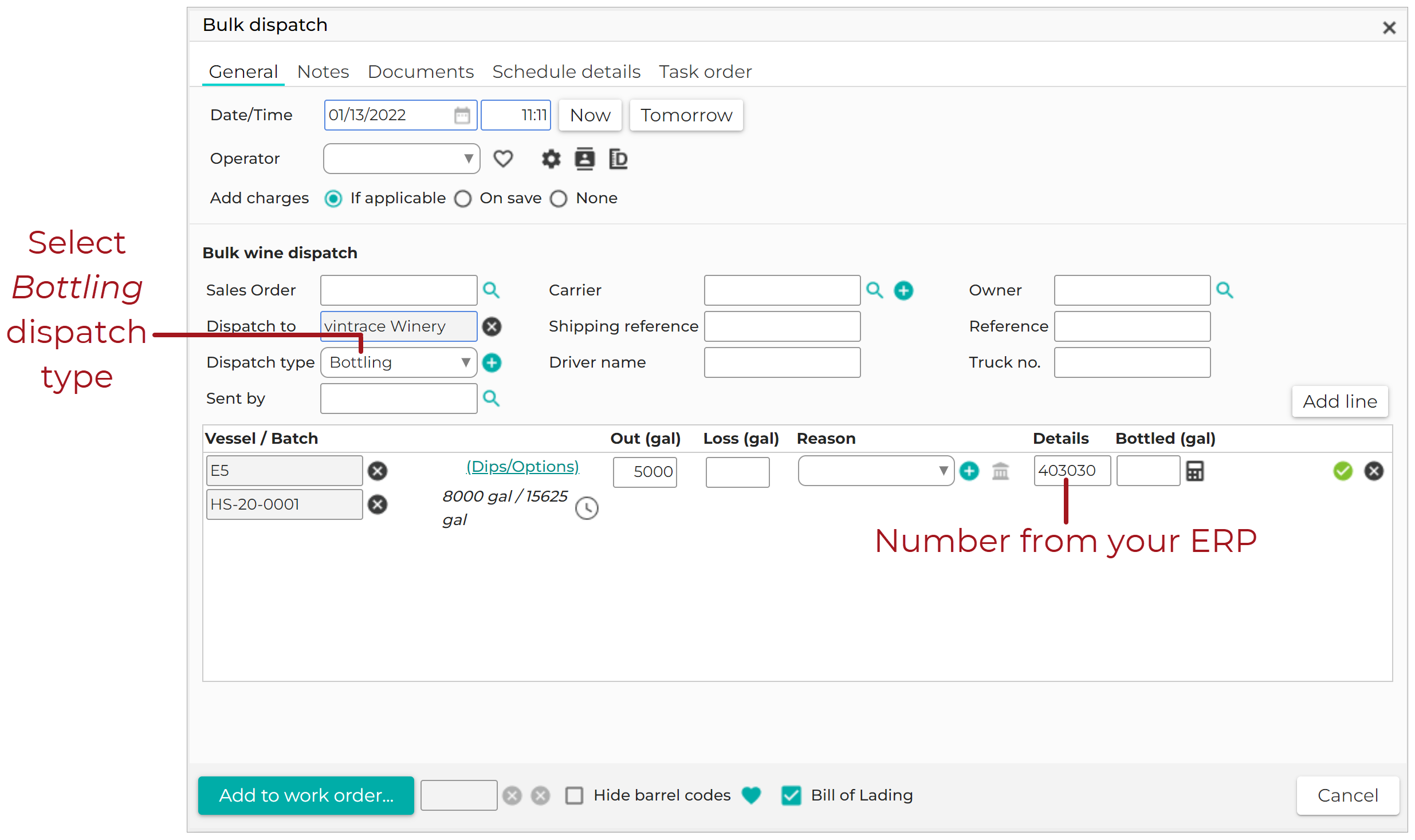Search Sent by with the magnifier
The image size is (1415, 840).
491,399
